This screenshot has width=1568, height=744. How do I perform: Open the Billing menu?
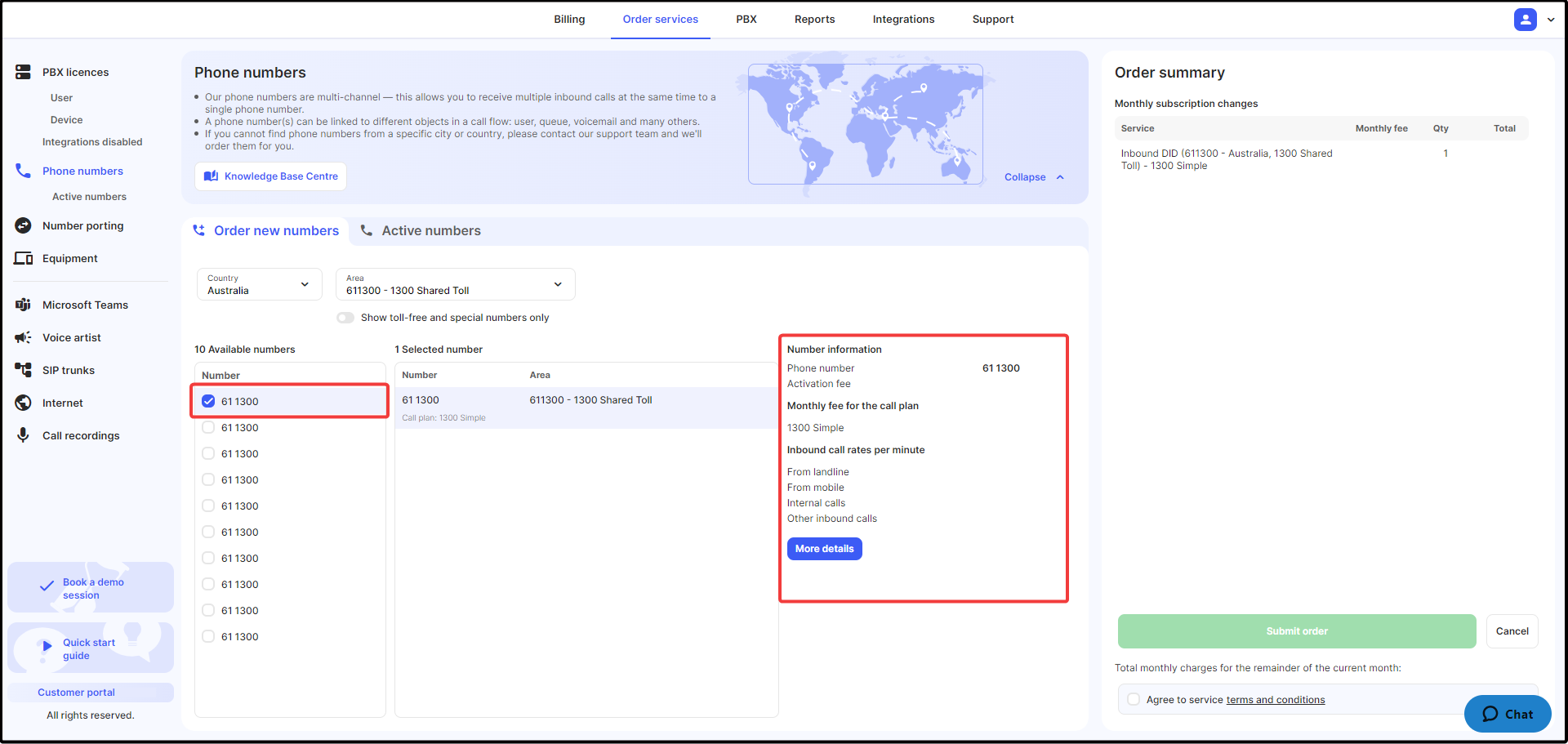pyautogui.click(x=569, y=20)
